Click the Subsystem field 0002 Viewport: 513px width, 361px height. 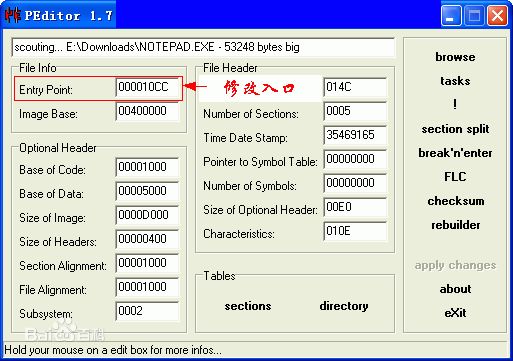tap(147, 311)
